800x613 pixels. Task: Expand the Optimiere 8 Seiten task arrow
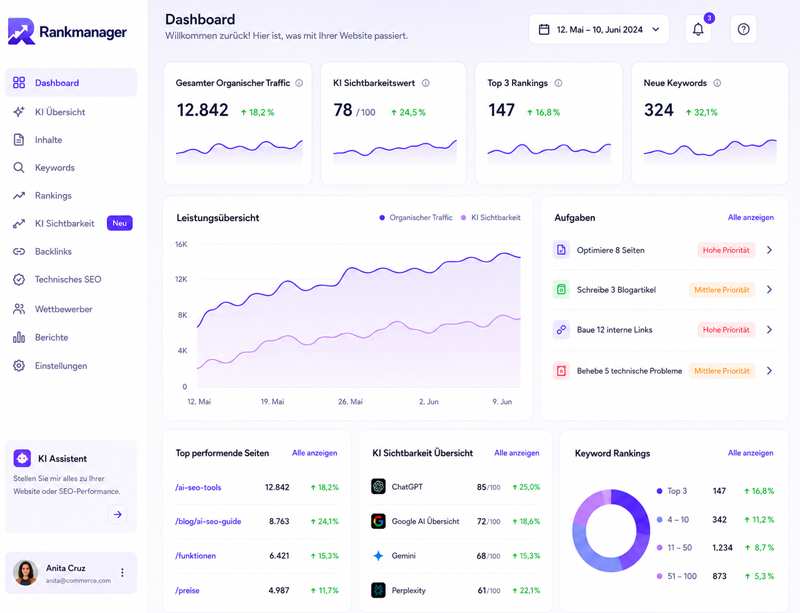coord(769,250)
